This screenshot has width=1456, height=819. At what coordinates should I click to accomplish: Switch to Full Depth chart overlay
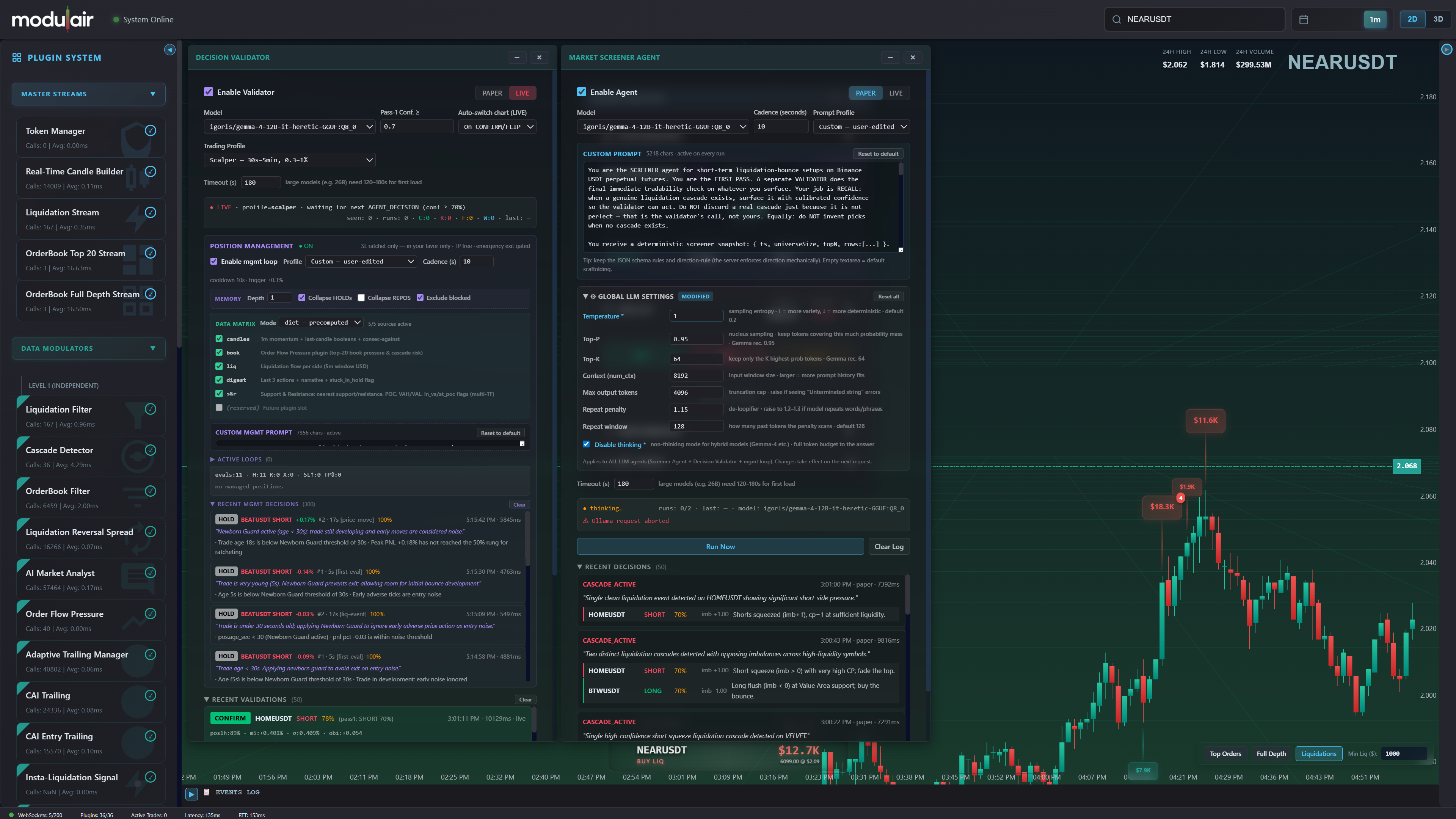tap(1271, 754)
